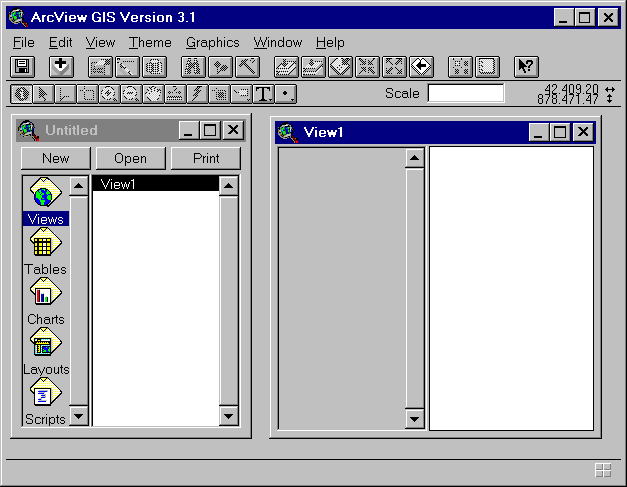Click Zoom to Selected icon
Viewport: 627px width, 487px height.
(341, 66)
